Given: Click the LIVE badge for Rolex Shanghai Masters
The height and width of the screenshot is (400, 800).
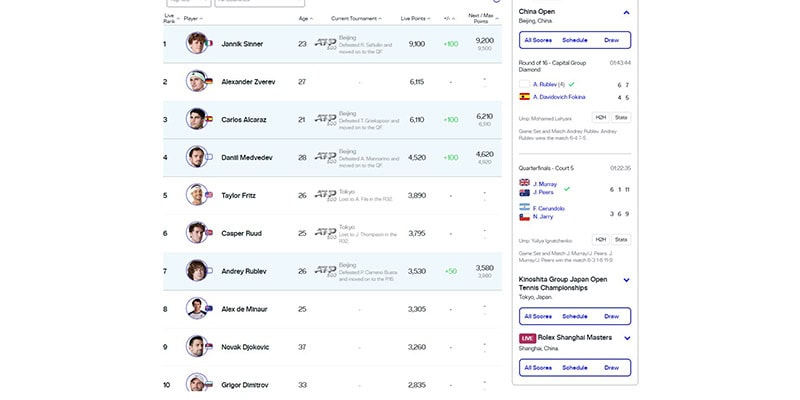Looking at the screenshot, I should coord(528,338).
